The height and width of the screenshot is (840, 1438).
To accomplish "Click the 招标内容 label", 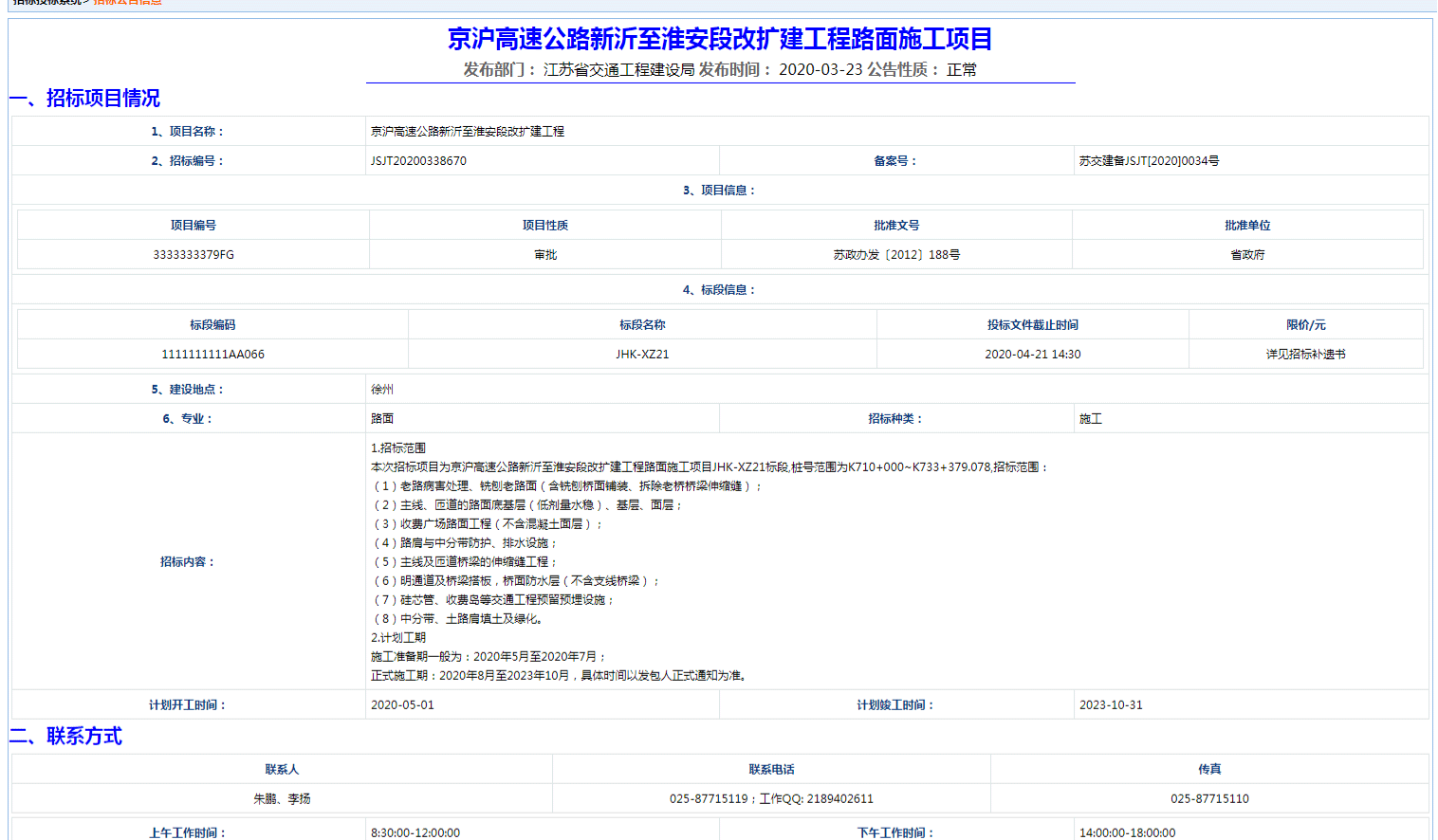I will click(x=188, y=562).
